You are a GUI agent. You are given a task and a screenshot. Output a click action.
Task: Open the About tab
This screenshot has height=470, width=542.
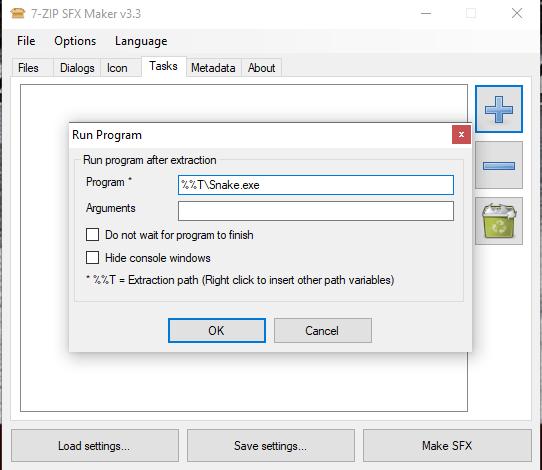pos(261,68)
